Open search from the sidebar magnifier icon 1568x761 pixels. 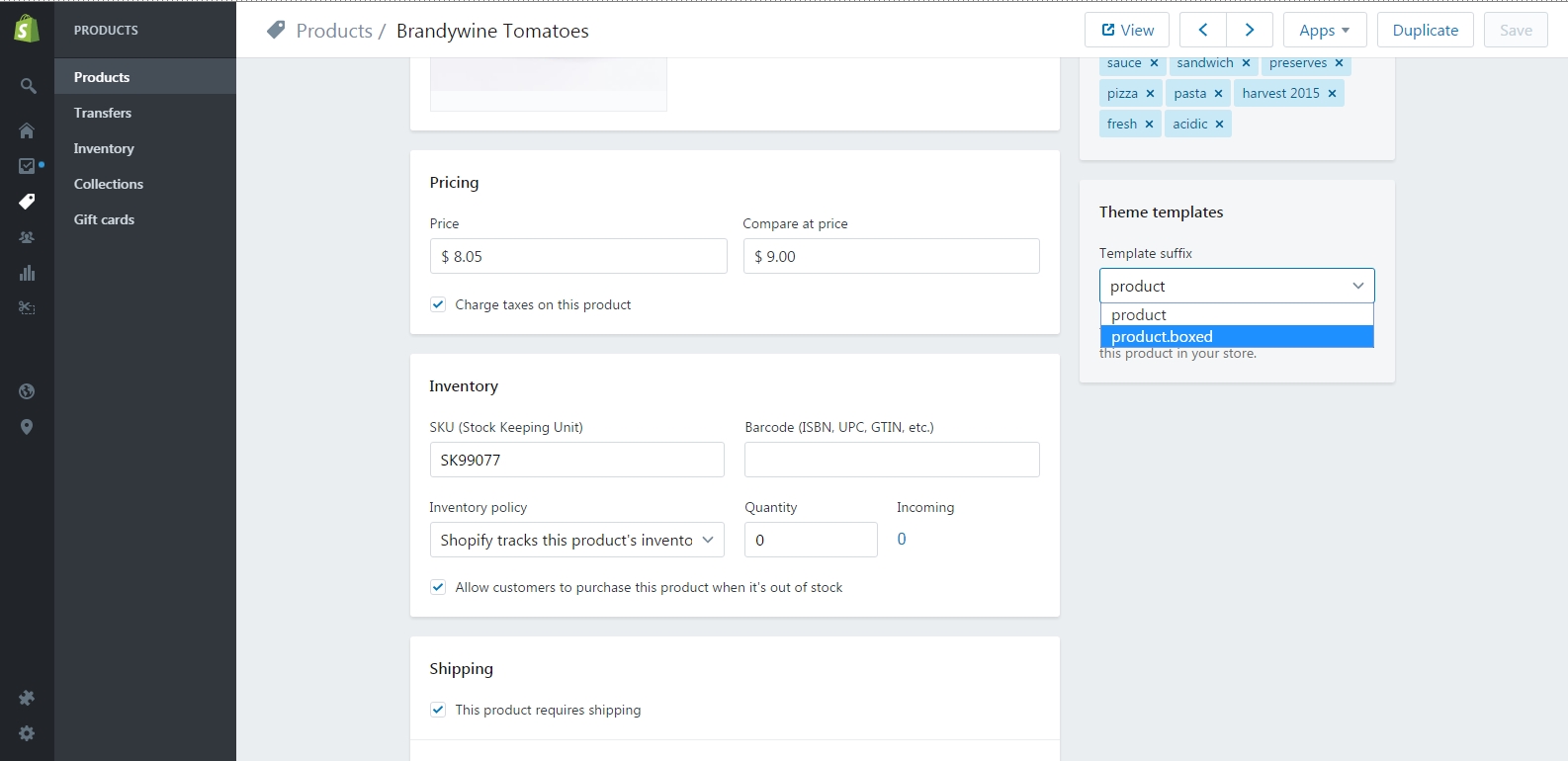pos(28,86)
